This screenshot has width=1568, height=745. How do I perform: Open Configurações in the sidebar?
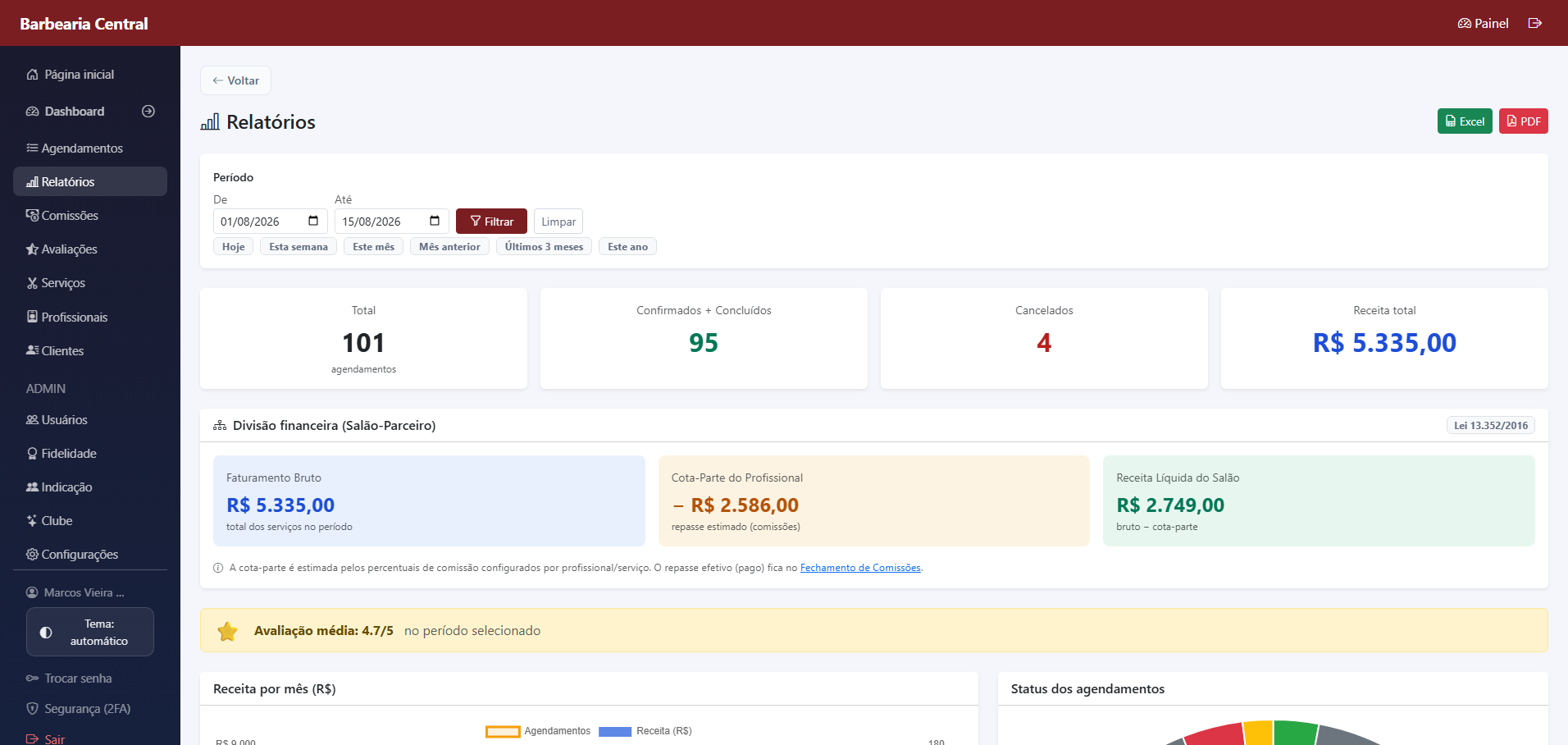click(90, 555)
